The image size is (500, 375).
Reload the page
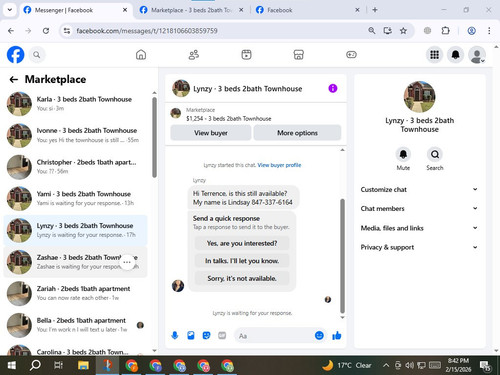[x=46, y=31]
